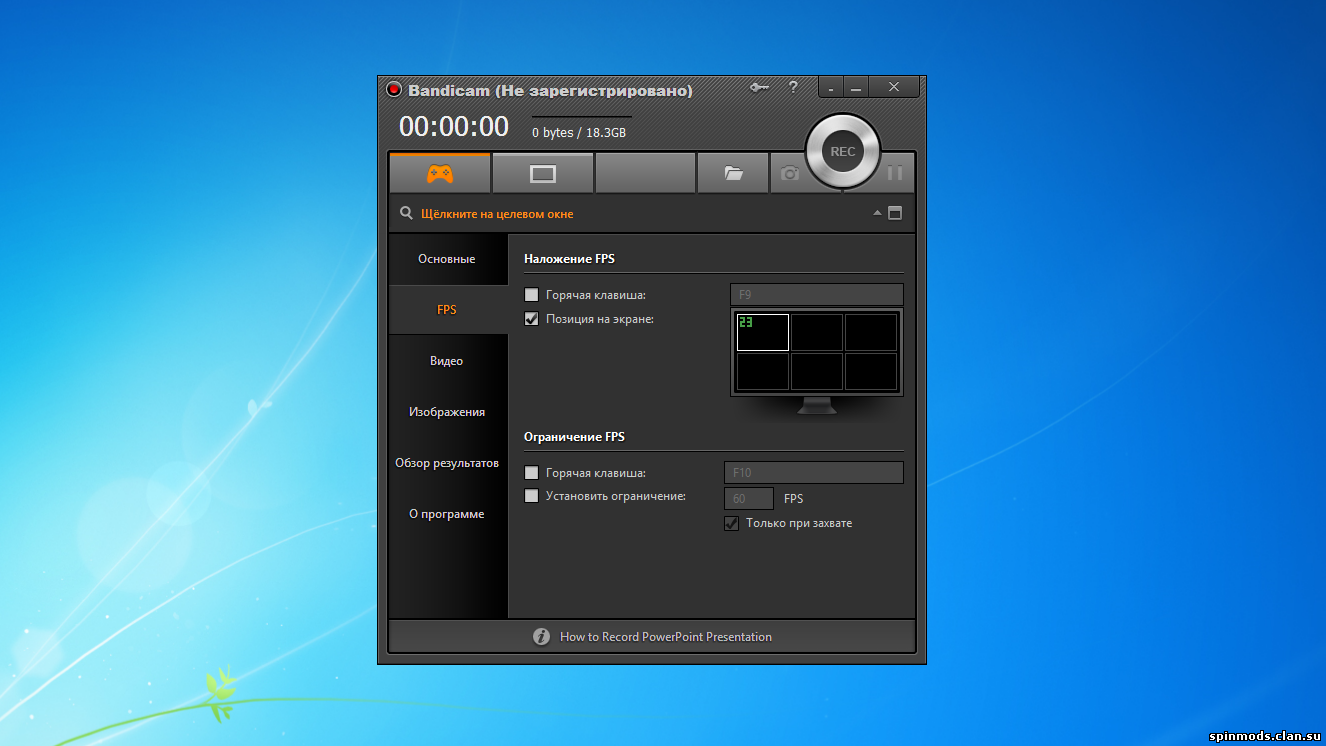Open the output folder icon
This screenshot has width=1326, height=746.
tap(733, 173)
